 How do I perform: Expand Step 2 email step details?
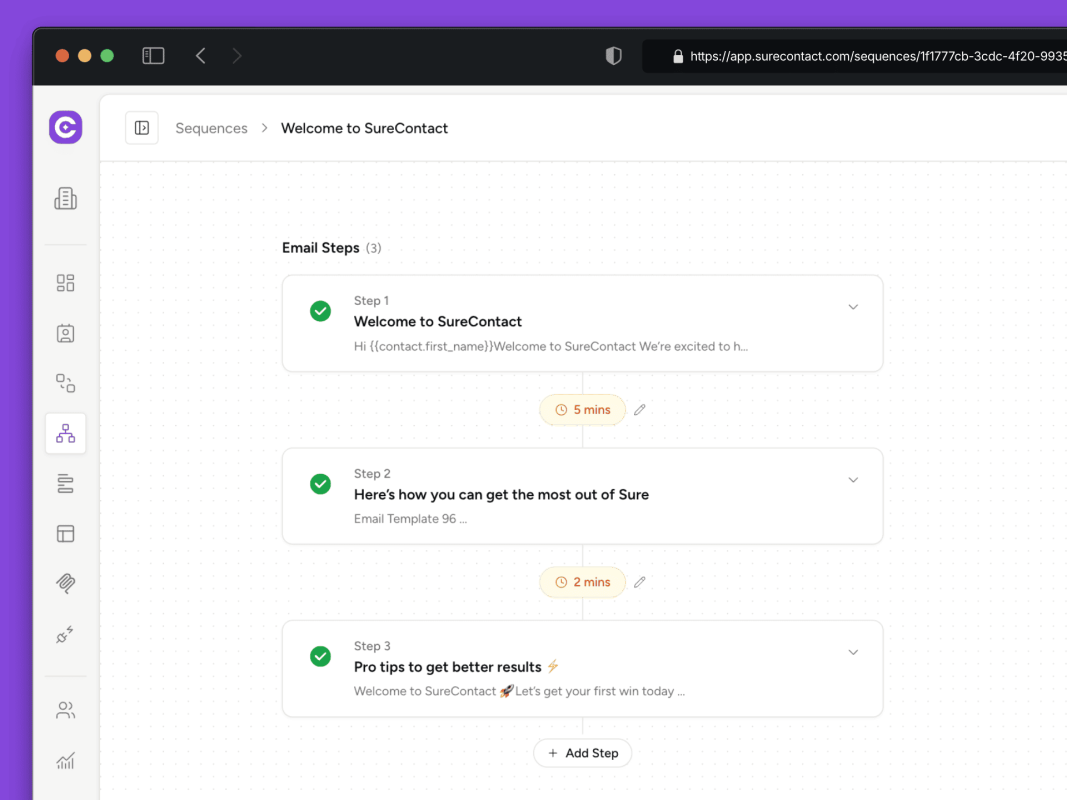[x=853, y=479]
